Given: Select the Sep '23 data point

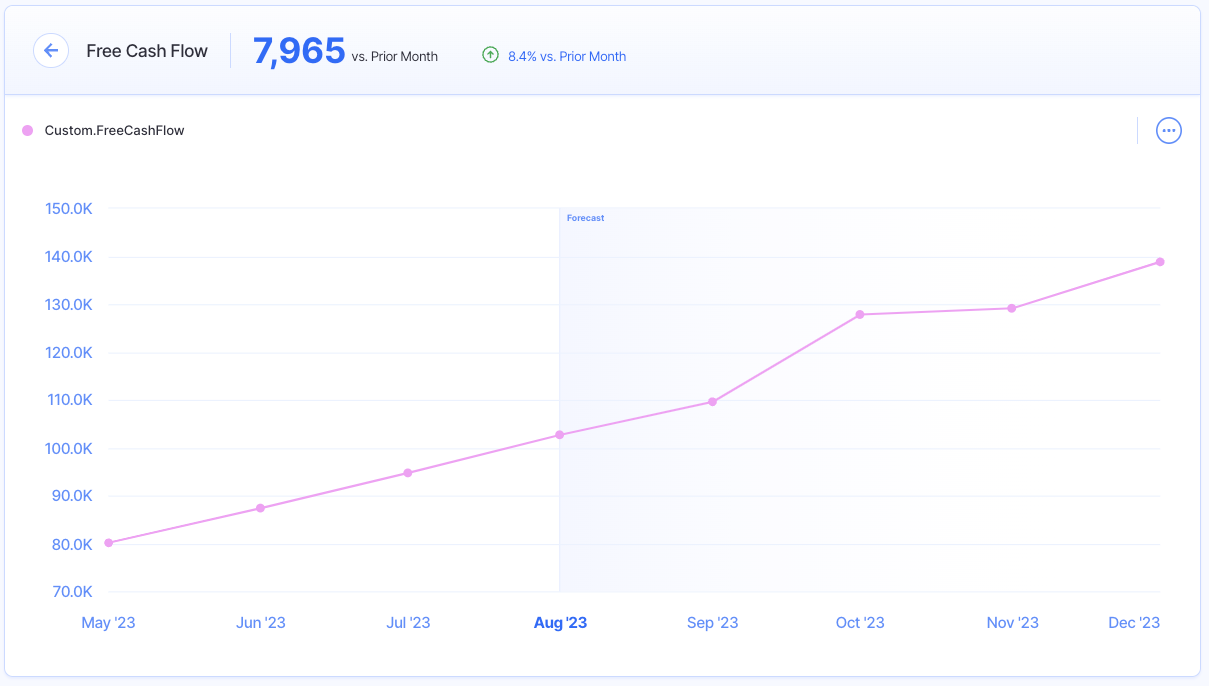Looking at the screenshot, I should click(712, 402).
